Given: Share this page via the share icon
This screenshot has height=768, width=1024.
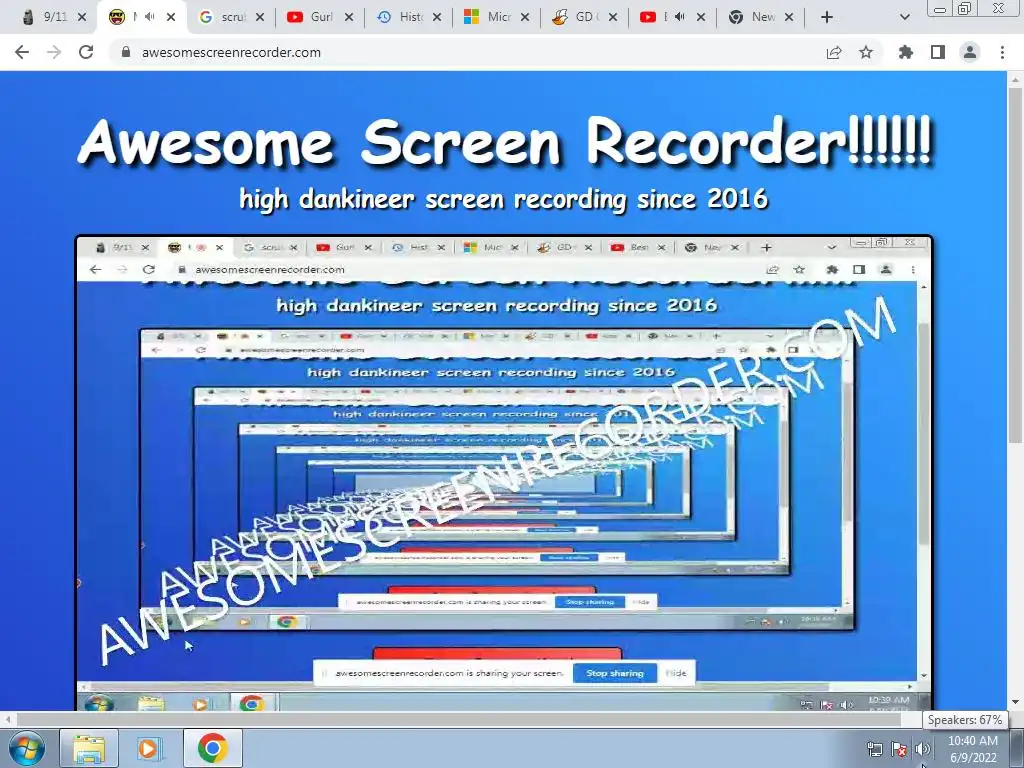Looking at the screenshot, I should coord(834,52).
